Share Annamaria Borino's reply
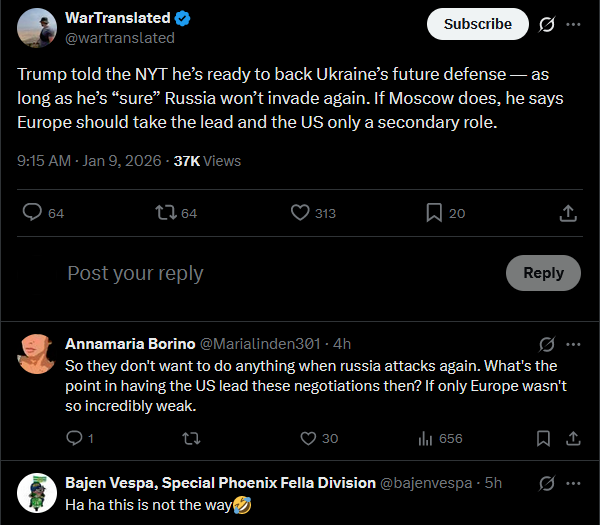The height and width of the screenshot is (525, 600). click(574, 438)
